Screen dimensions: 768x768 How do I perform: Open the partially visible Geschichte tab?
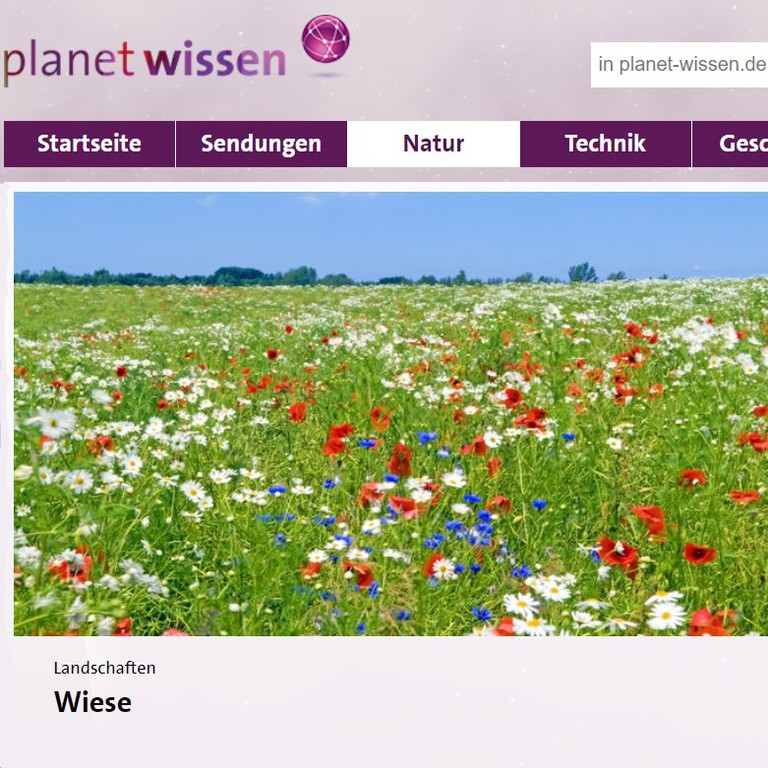pos(730,144)
